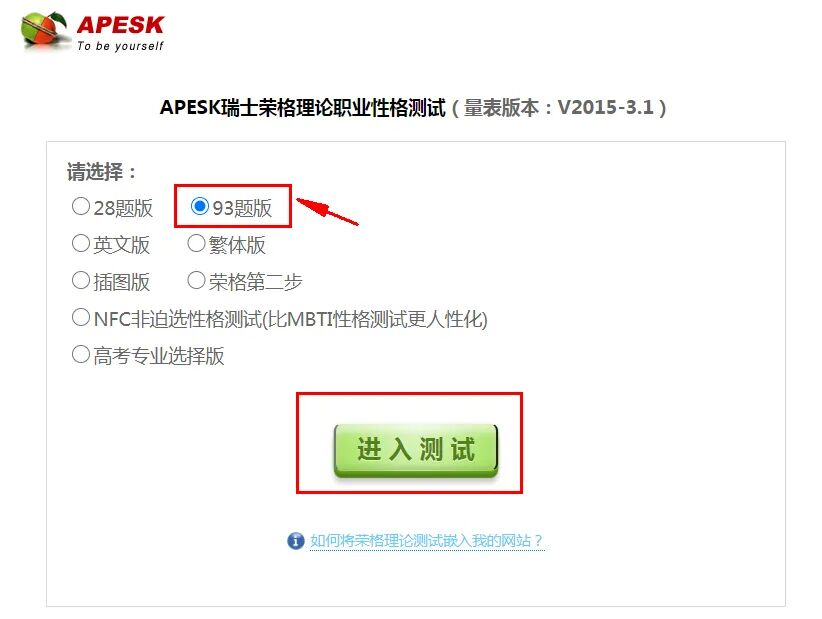The width and height of the screenshot is (822, 619).
Task: Click the 高考专业选择版 label text
Action: tap(159, 356)
